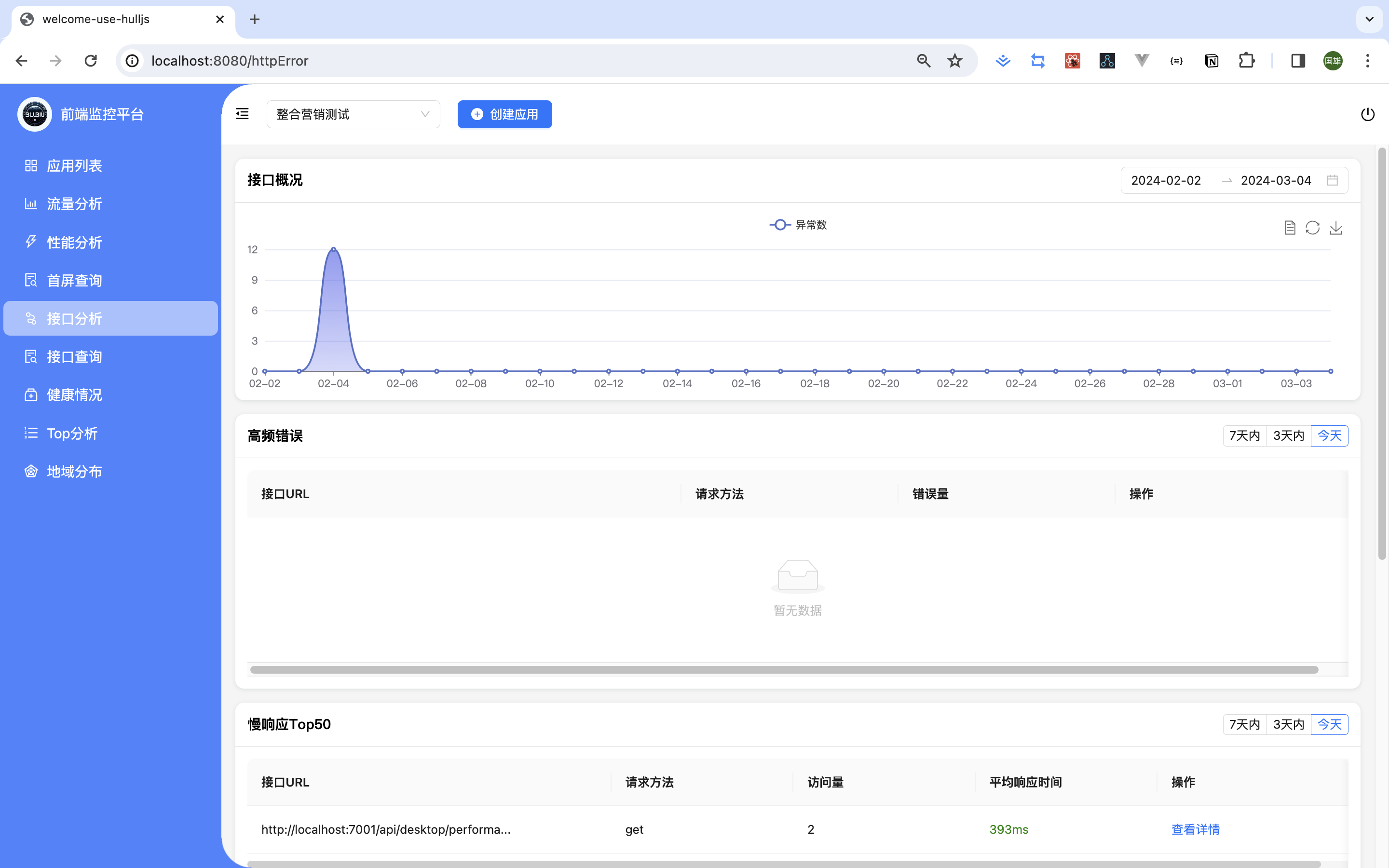Open the Vue devtools extension icon
1389x868 pixels.
coord(1142,61)
